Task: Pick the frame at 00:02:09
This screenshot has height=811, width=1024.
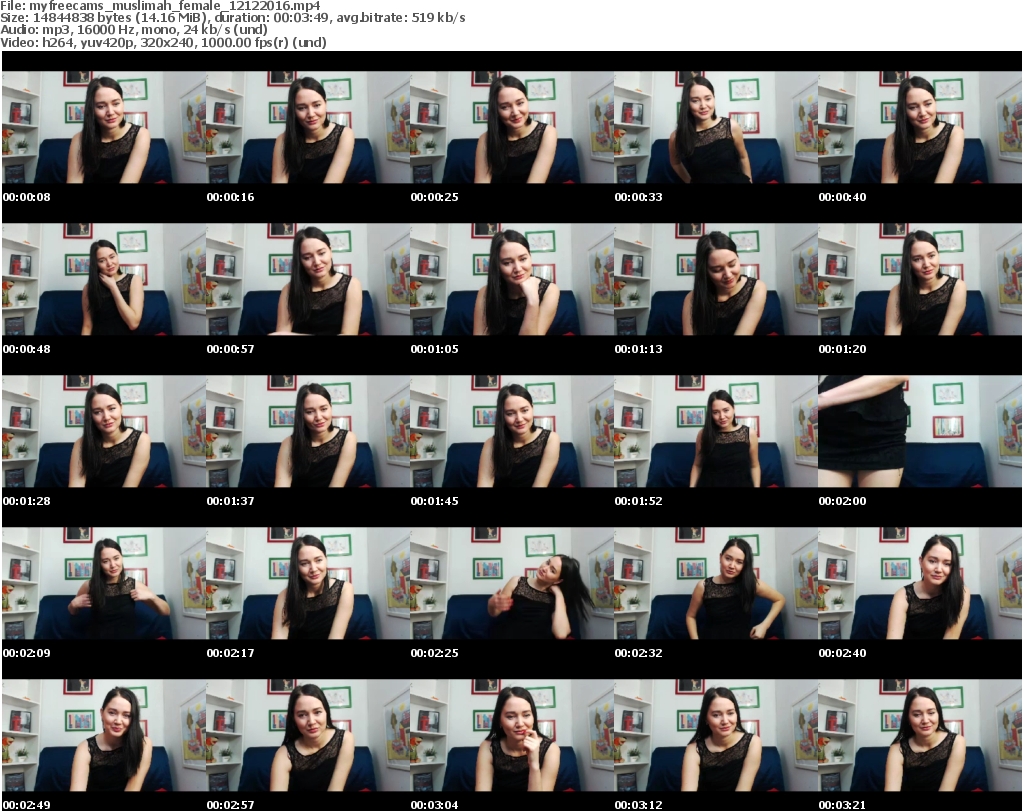Action: click(104, 583)
